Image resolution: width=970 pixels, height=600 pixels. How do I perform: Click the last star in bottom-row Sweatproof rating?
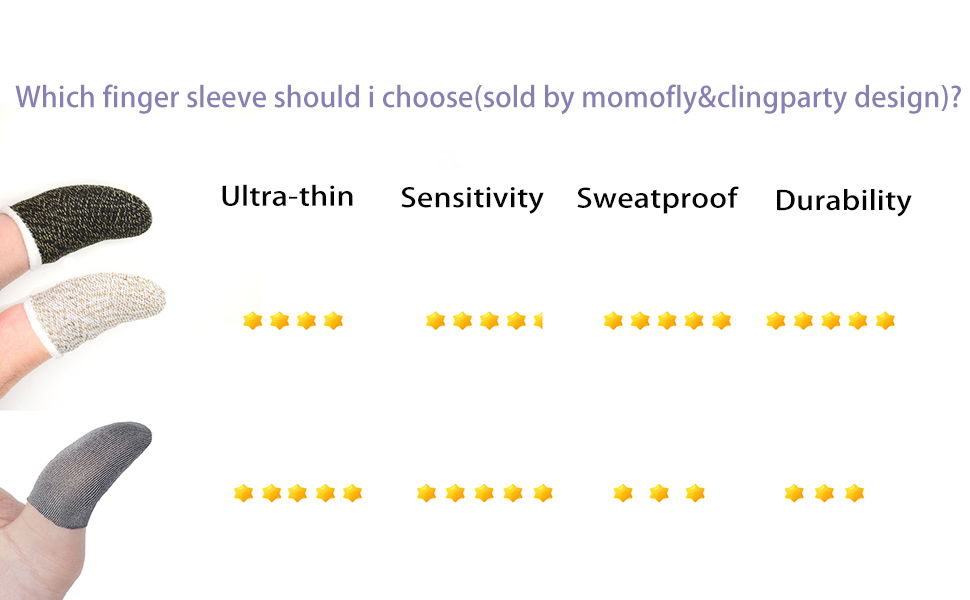pyautogui.click(x=695, y=493)
